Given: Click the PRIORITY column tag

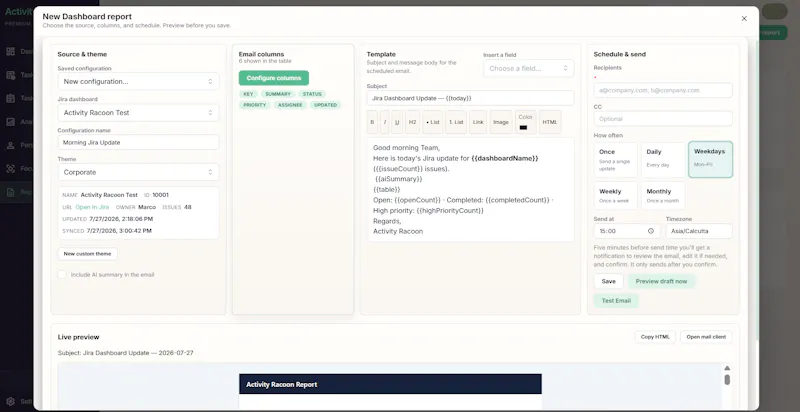Looking at the screenshot, I should 255,105.
